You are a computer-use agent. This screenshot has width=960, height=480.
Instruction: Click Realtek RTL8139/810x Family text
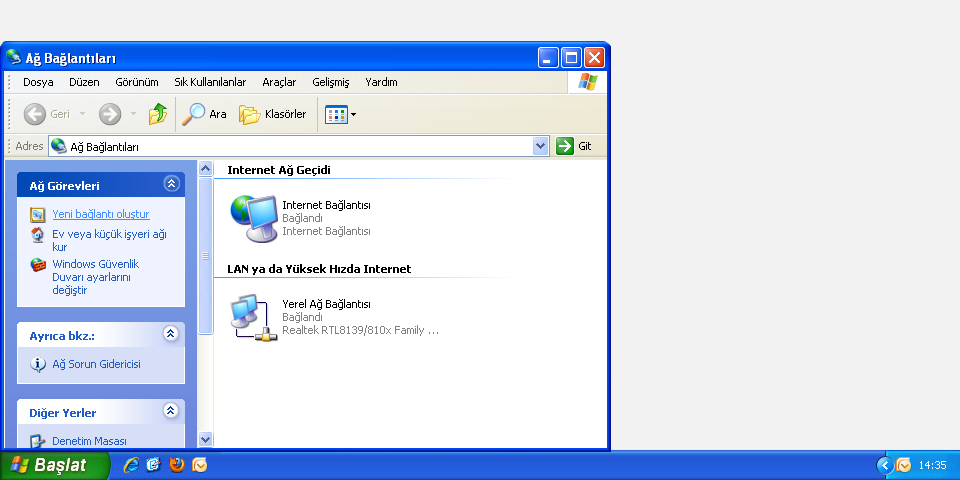pos(361,331)
